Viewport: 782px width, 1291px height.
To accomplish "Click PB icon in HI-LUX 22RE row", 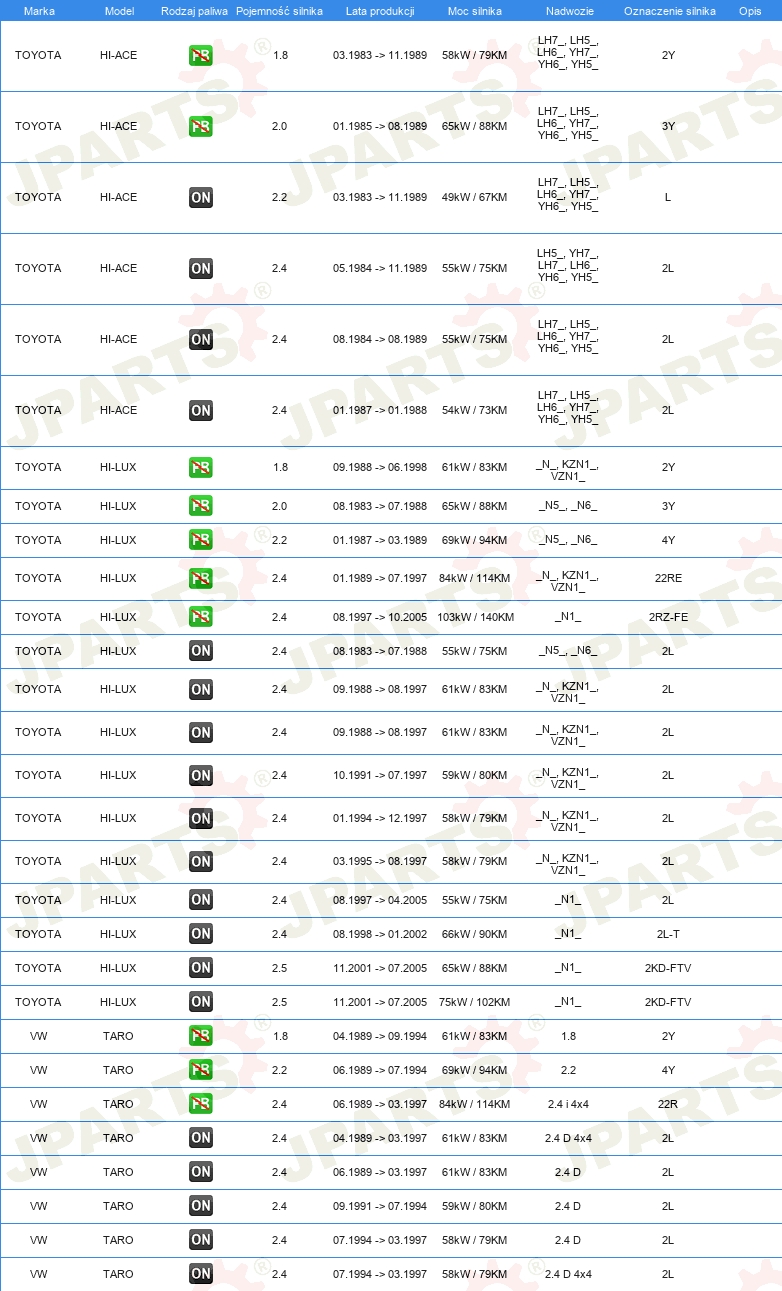I will click(x=201, y=579).
